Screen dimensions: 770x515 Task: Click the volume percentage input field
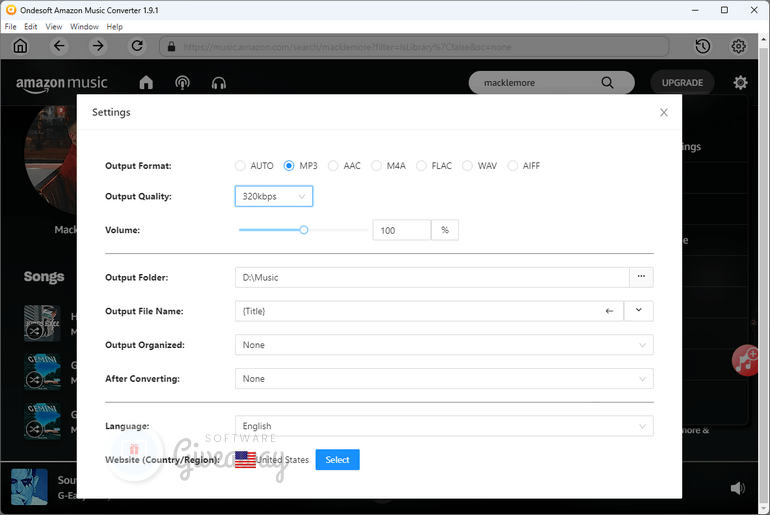[402, 230]
